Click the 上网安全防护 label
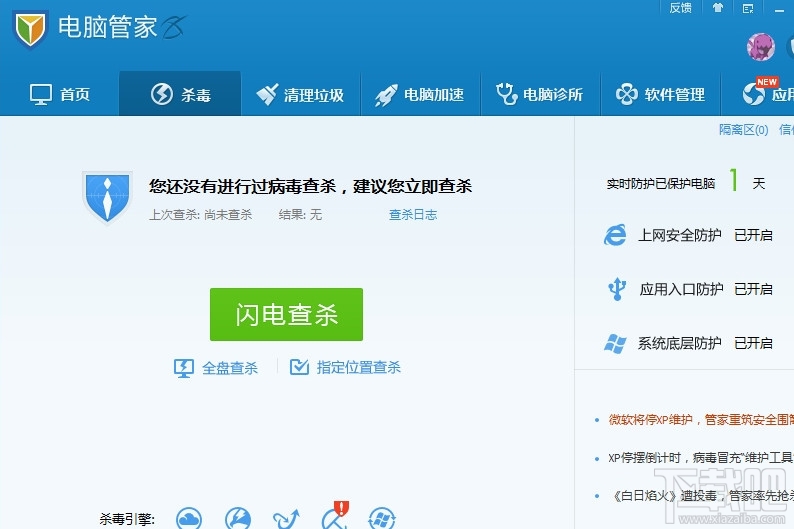Image resolution: width=794 pixels, height=529 pixels. [x=680, y=235]
